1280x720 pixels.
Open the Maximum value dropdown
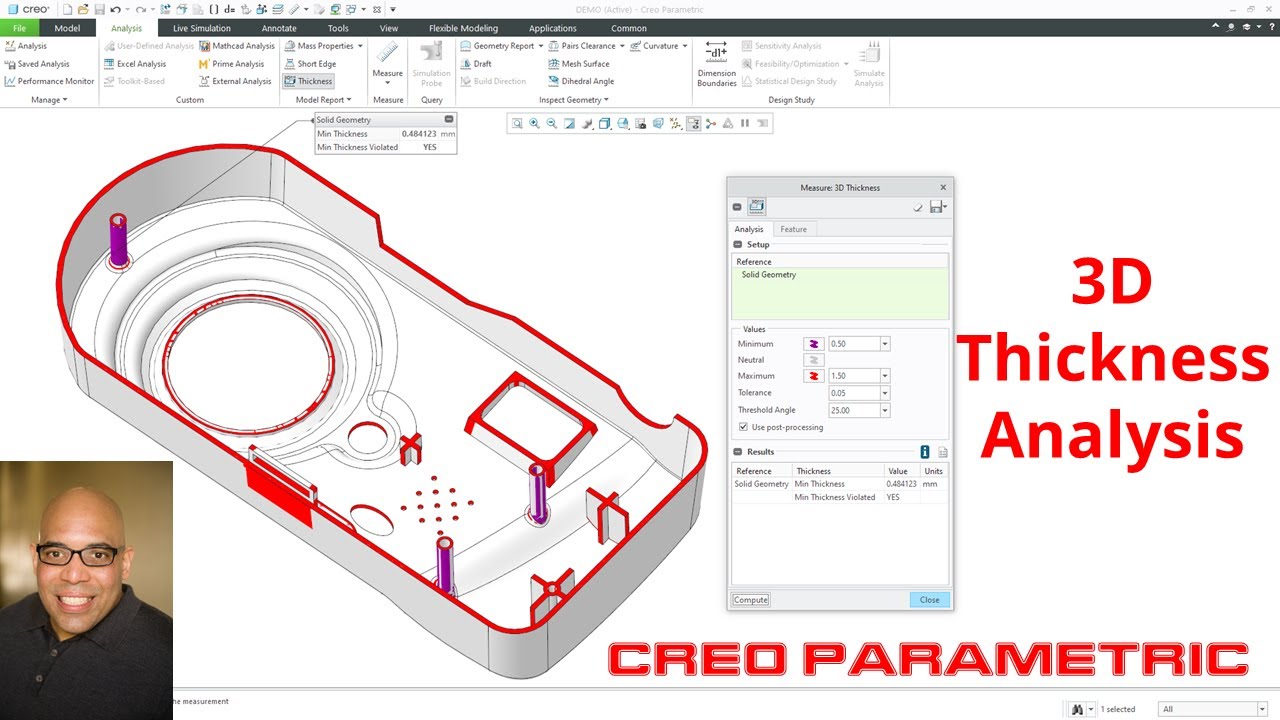885,376
